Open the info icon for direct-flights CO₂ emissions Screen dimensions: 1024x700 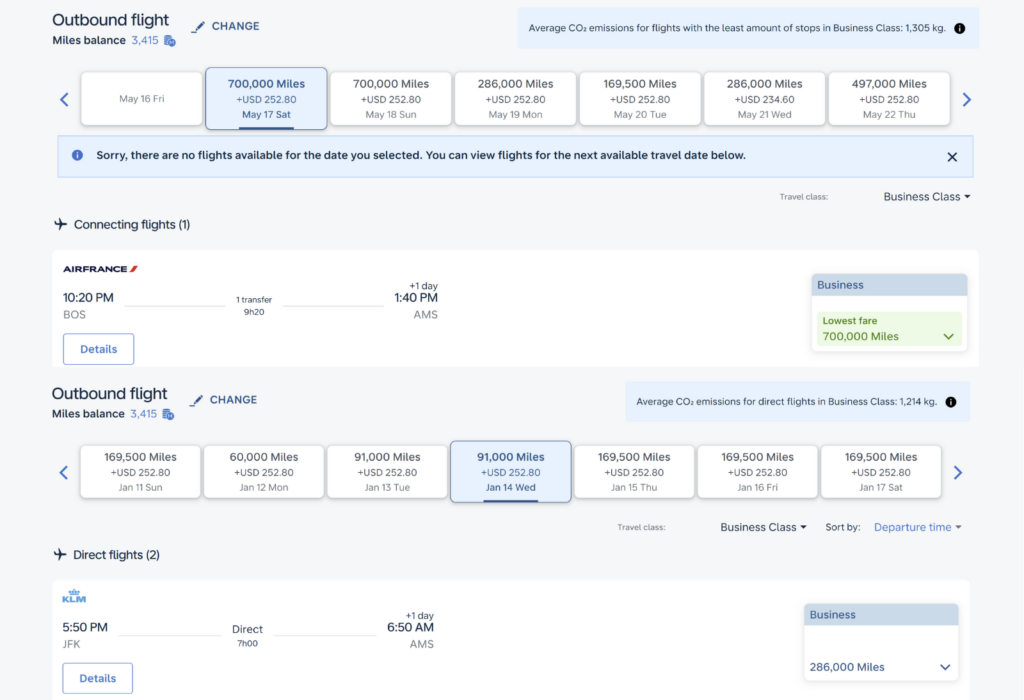951,402
